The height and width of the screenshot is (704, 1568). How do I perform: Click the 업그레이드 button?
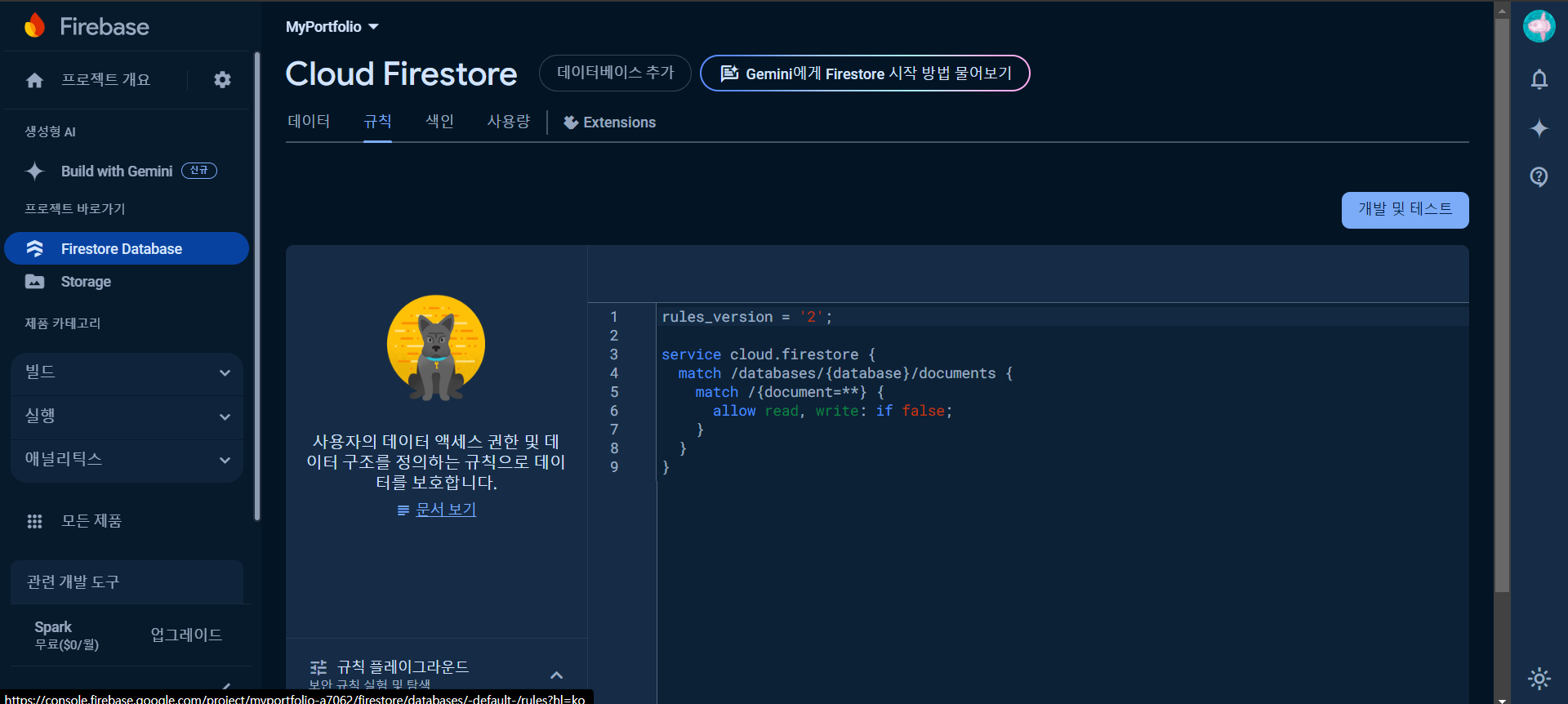click(x=186, y=635)
